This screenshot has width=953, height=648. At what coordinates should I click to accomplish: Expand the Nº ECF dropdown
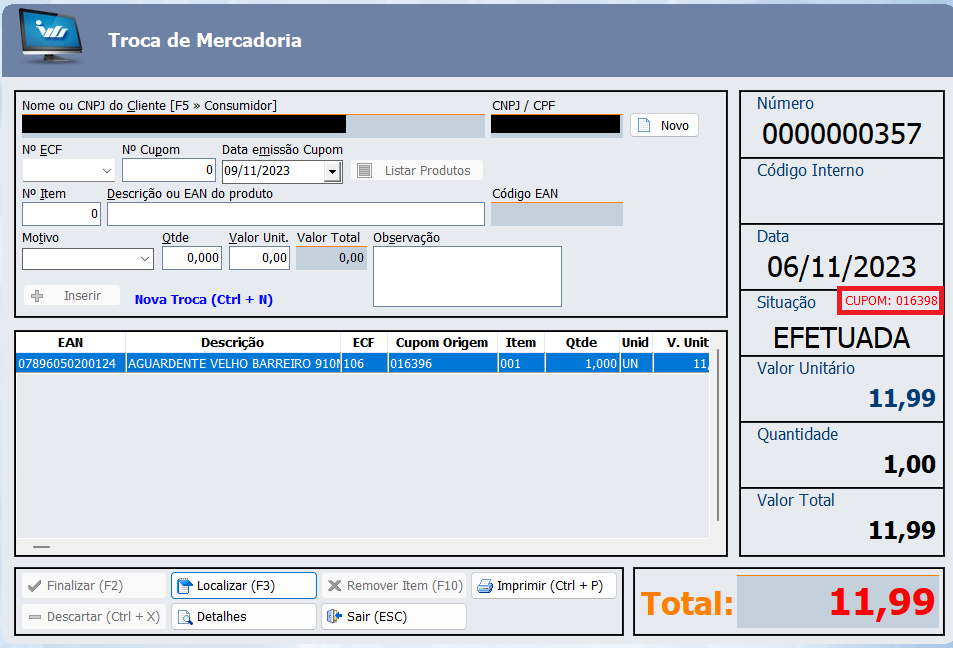[x=107, y=171]
